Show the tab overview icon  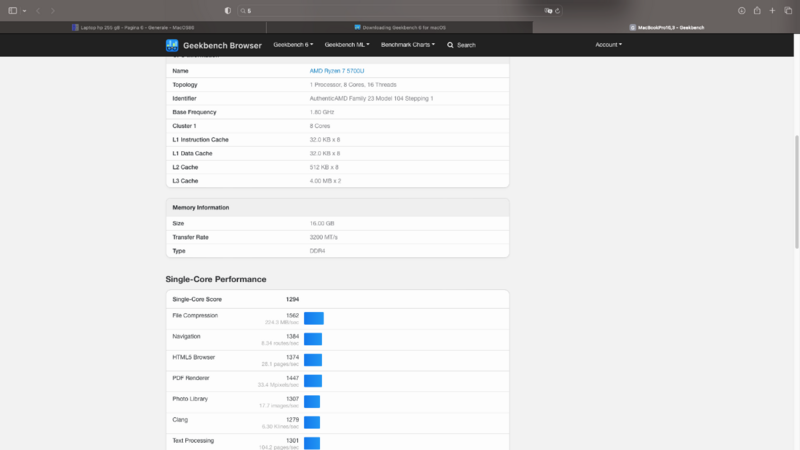pyautogui.click(x=788, y=11)
